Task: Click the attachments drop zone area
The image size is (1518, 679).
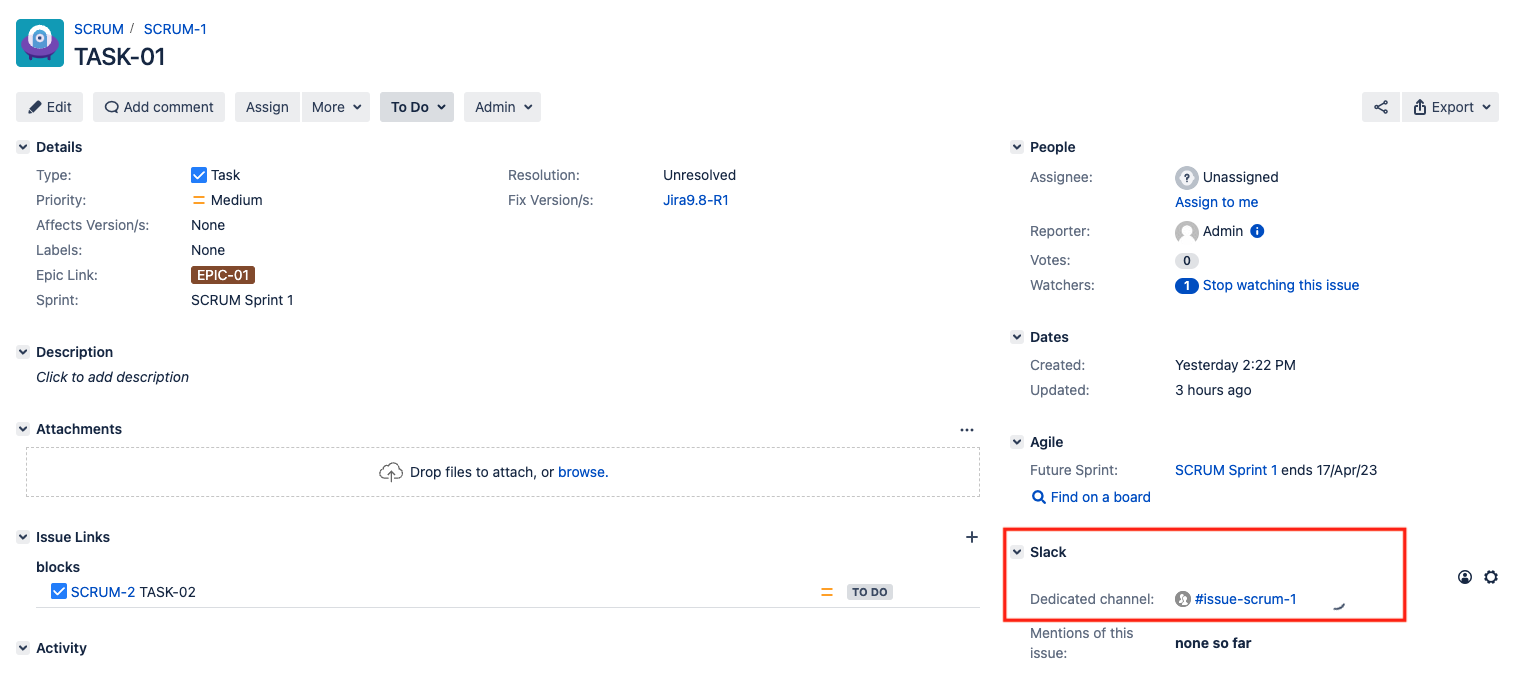Action: pos(503,472)
